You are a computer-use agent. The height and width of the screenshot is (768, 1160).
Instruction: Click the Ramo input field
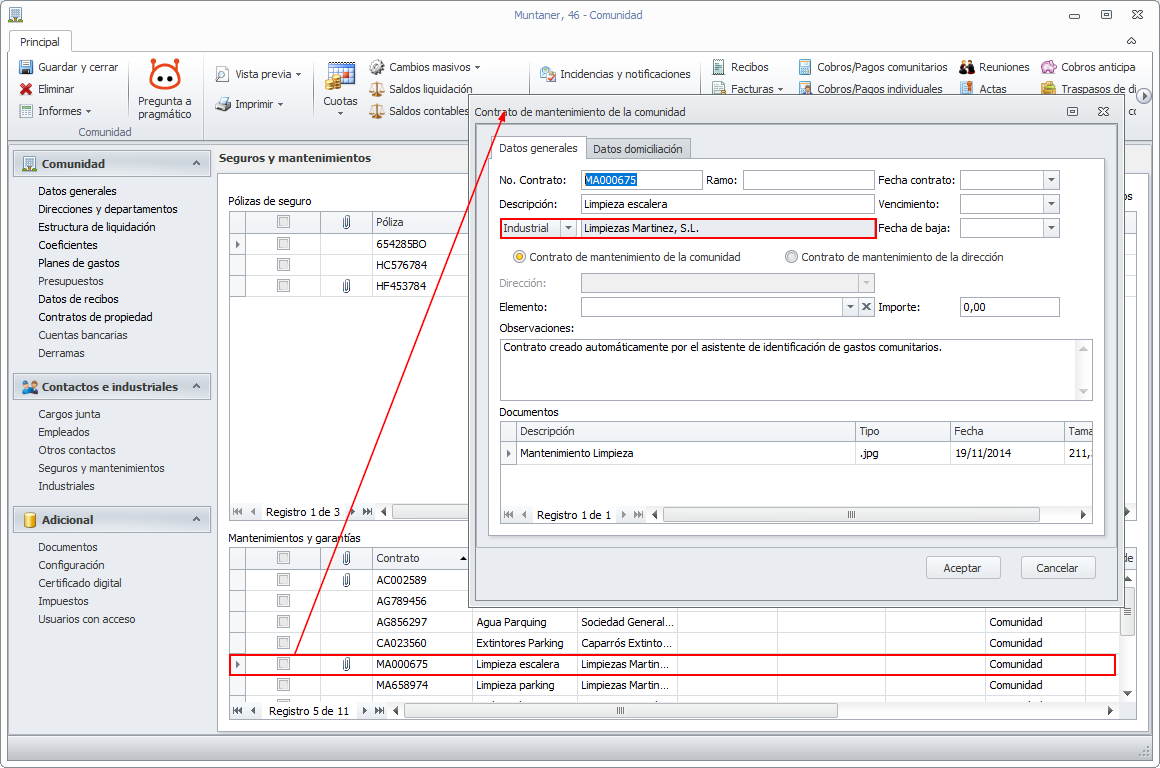809,180
